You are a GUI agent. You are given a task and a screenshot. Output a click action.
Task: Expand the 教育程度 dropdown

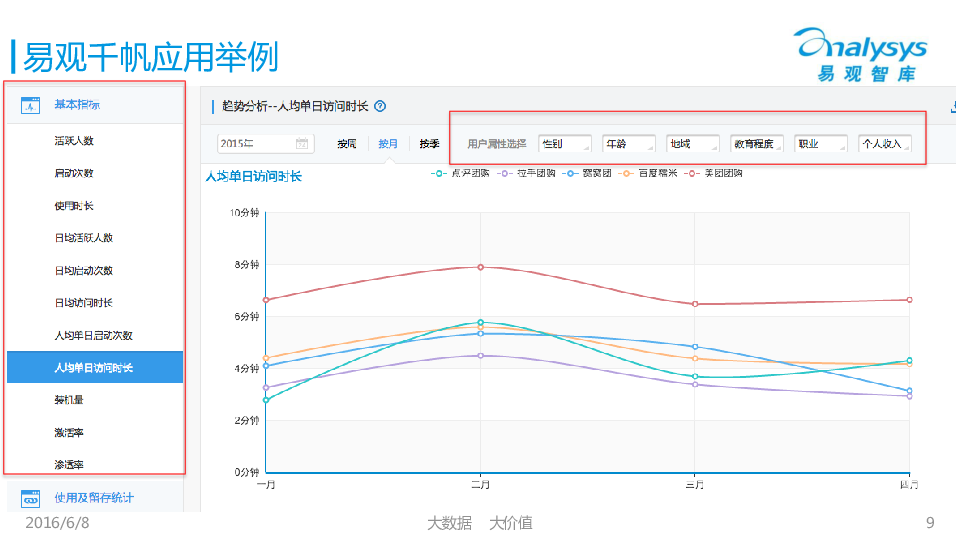coord(756,144)
